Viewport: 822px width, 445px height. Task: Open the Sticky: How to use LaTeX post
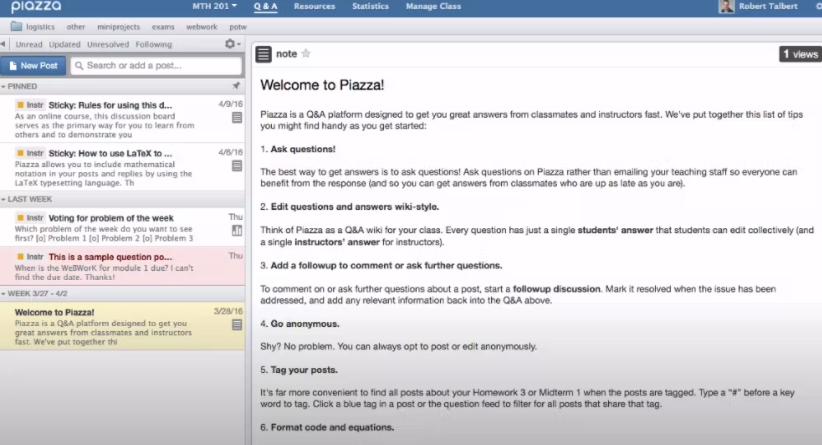[122, 167]
